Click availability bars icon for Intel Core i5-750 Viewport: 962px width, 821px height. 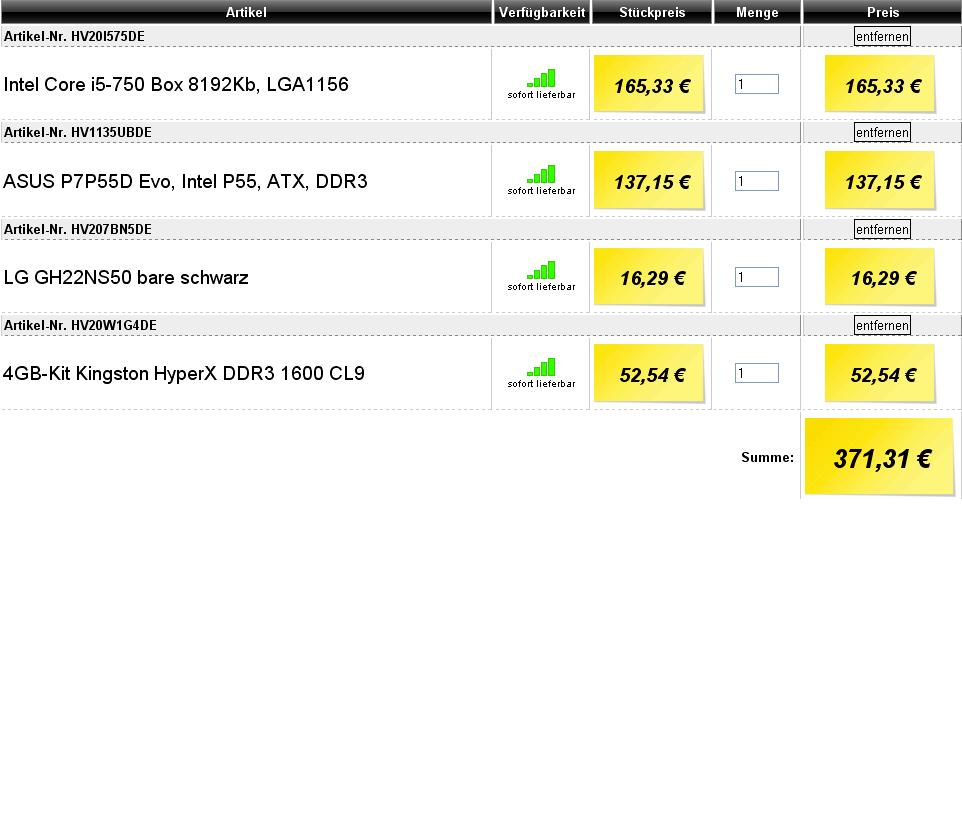541,78
